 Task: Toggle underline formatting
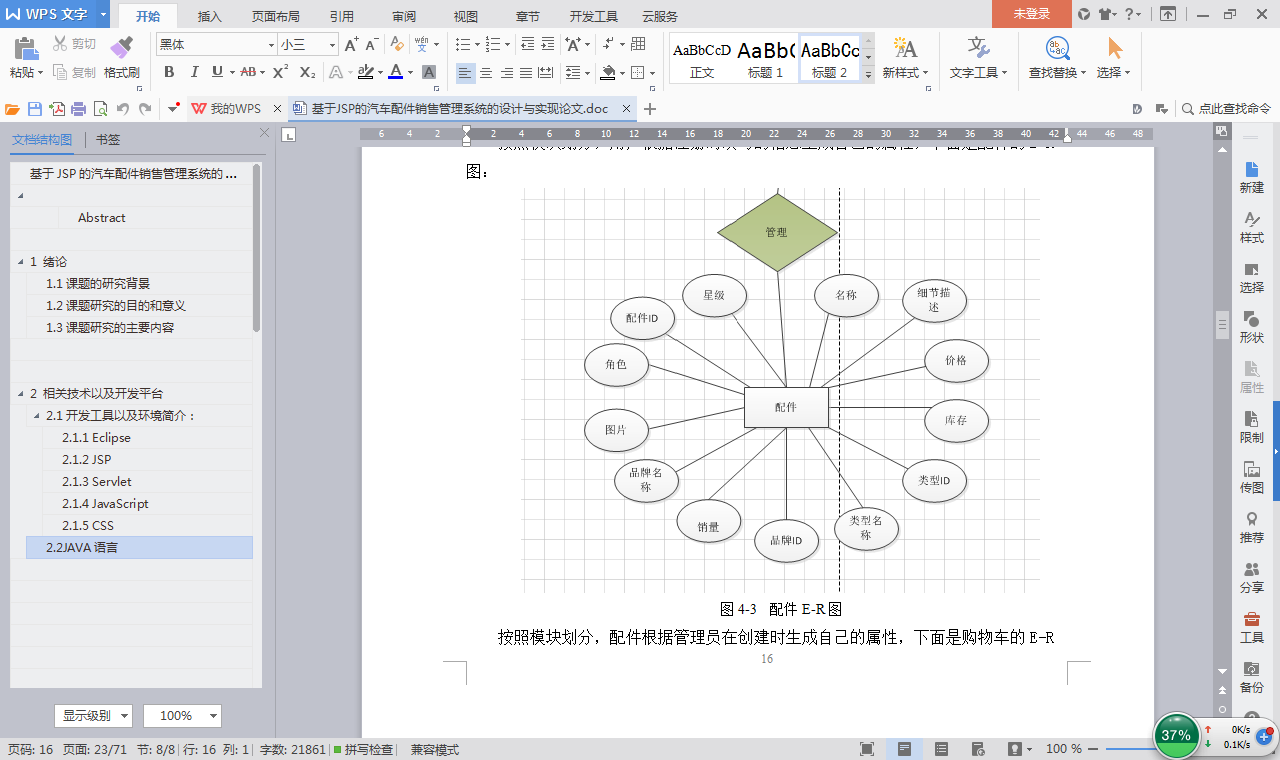pos(217,72)
